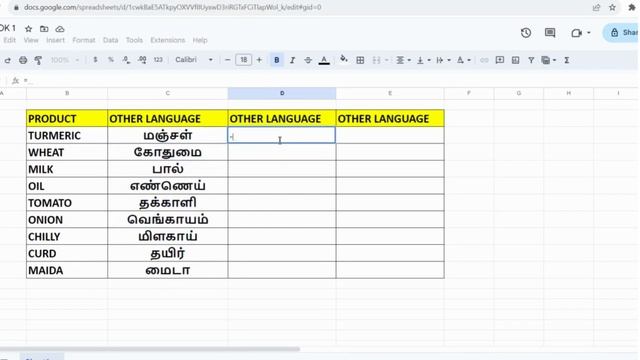This screenshot has width=640, height=360.
Task: Open the fill color bucket
Action: 344,60
